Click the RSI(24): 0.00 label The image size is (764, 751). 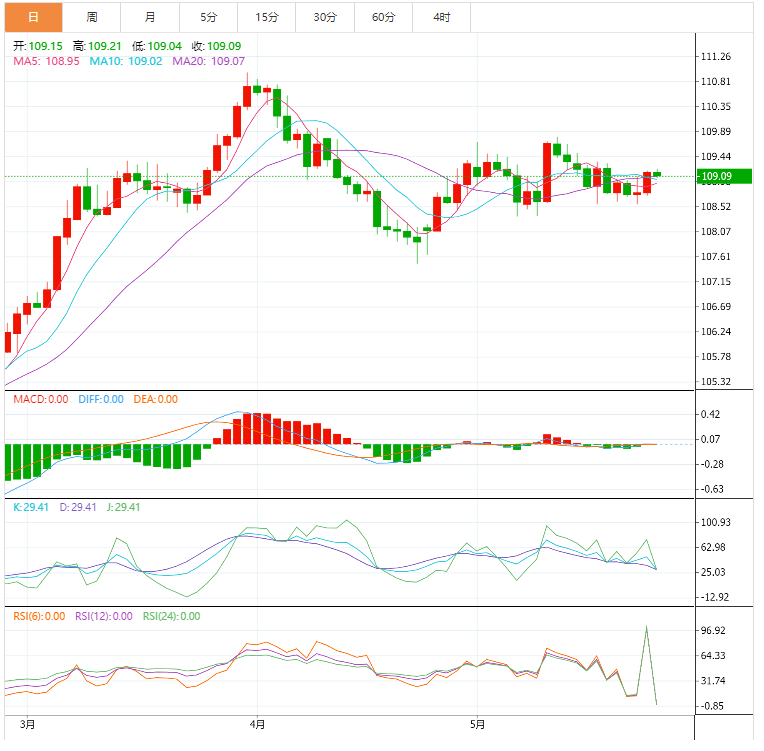click(171, 616)
